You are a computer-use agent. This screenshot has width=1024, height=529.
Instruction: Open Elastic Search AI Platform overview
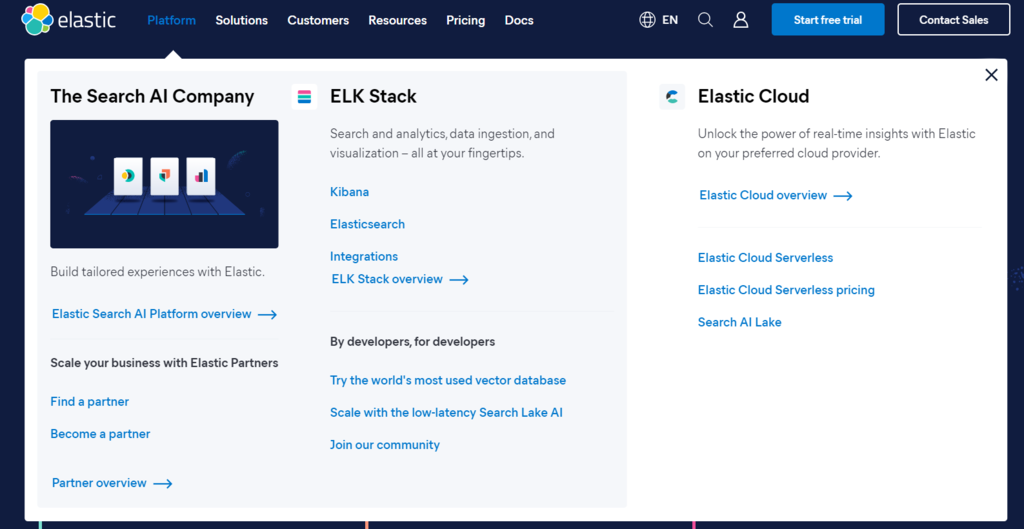(x=152, y=314)
